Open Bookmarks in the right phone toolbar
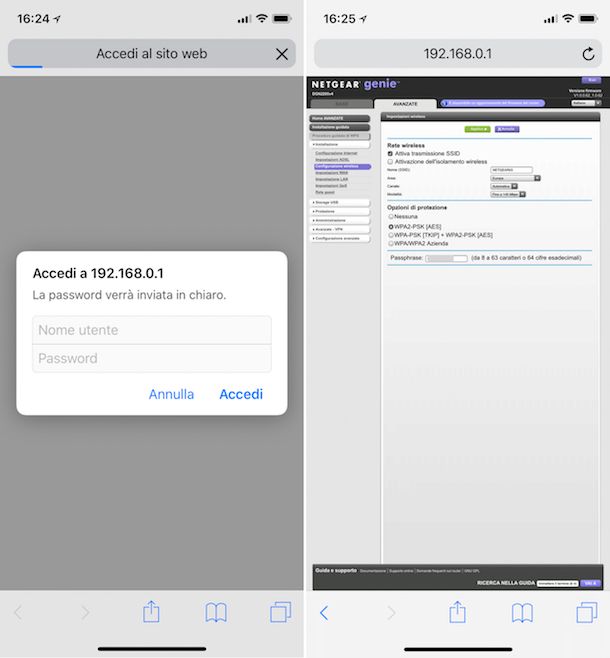This screenshot has width=610, height=658. click(x=522, y=613)
